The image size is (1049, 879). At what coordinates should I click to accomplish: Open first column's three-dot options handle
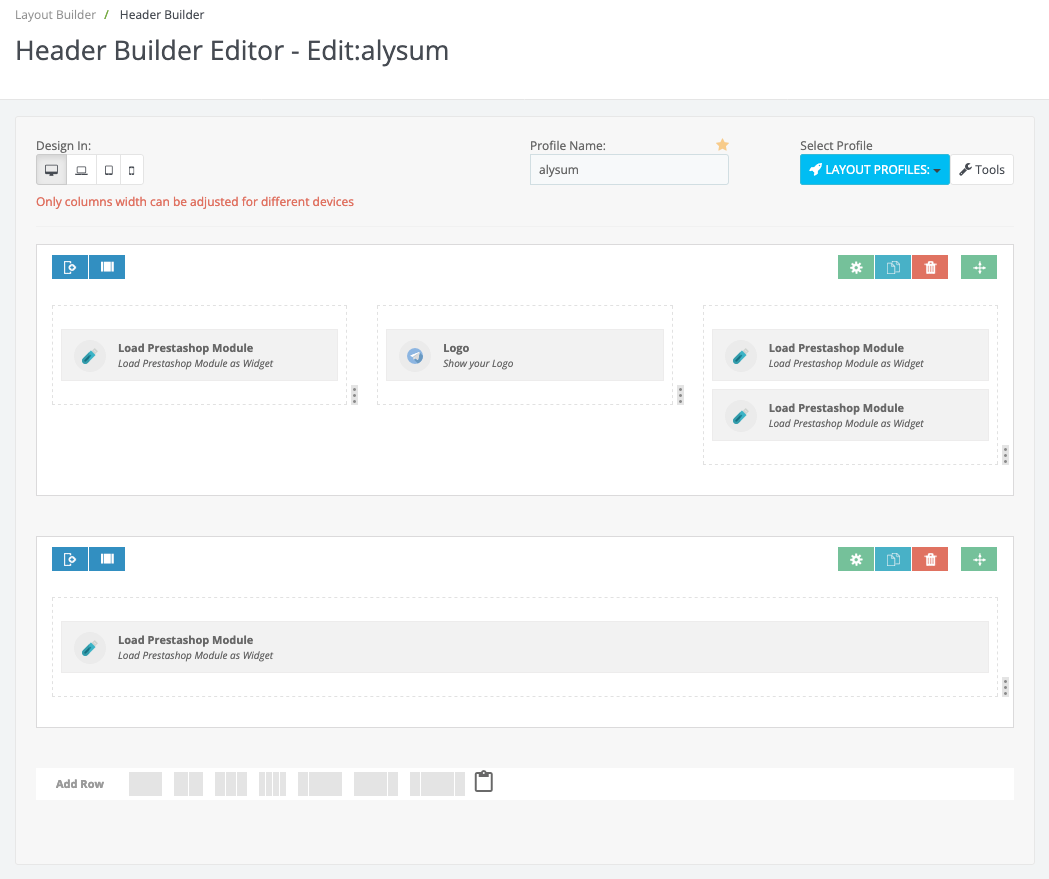[355, 395]
